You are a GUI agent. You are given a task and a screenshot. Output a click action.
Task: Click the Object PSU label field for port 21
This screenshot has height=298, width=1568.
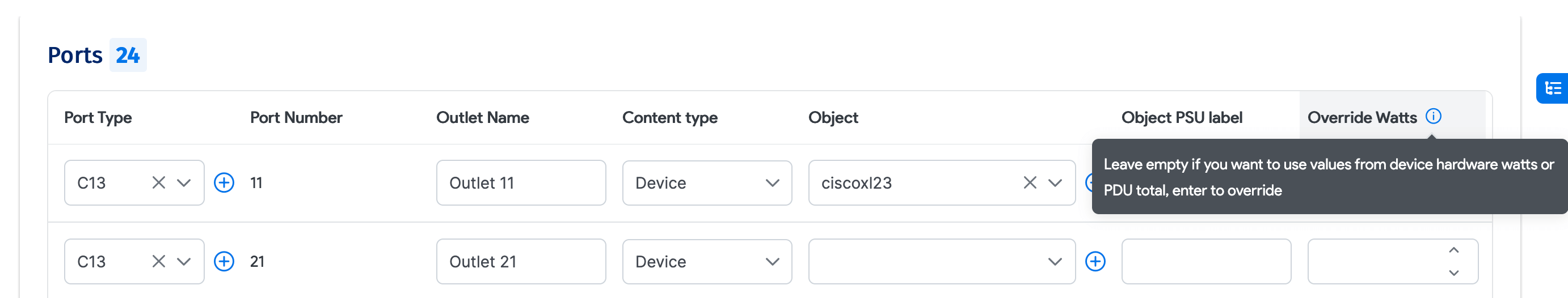(1205, 262)
